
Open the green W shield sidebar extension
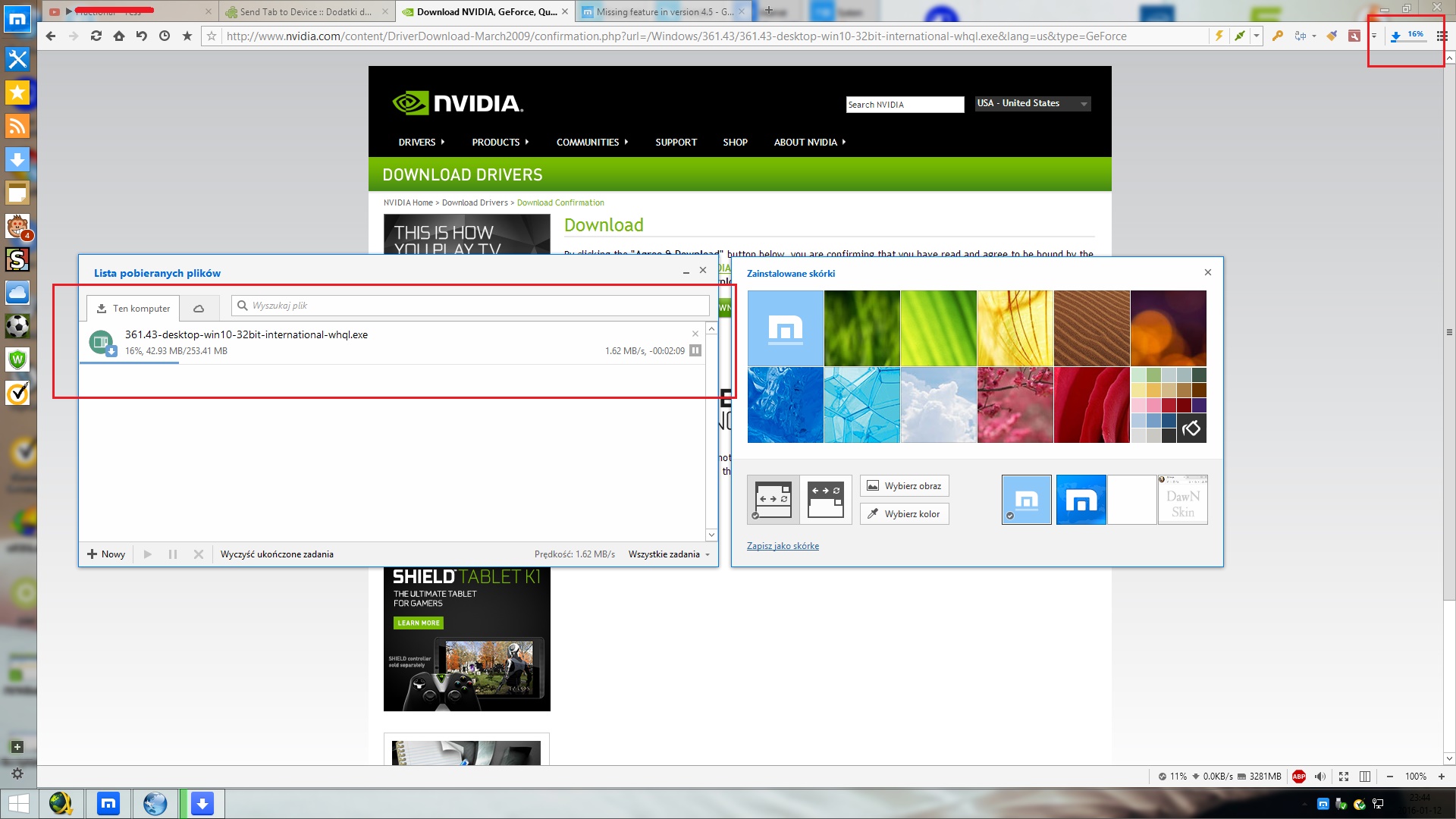click(x=17, y=359)
